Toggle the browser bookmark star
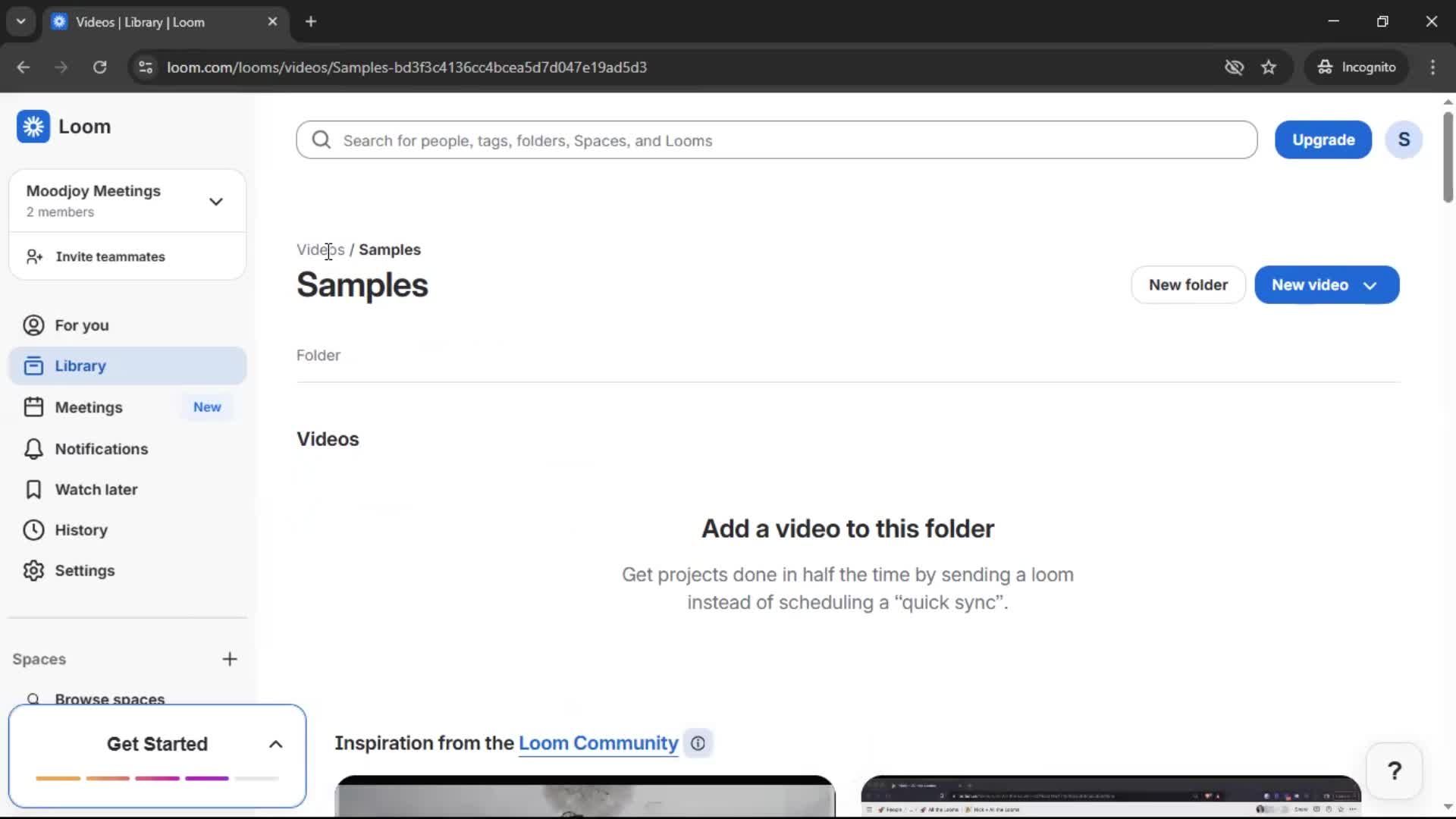 click(x=1269, y=67)
